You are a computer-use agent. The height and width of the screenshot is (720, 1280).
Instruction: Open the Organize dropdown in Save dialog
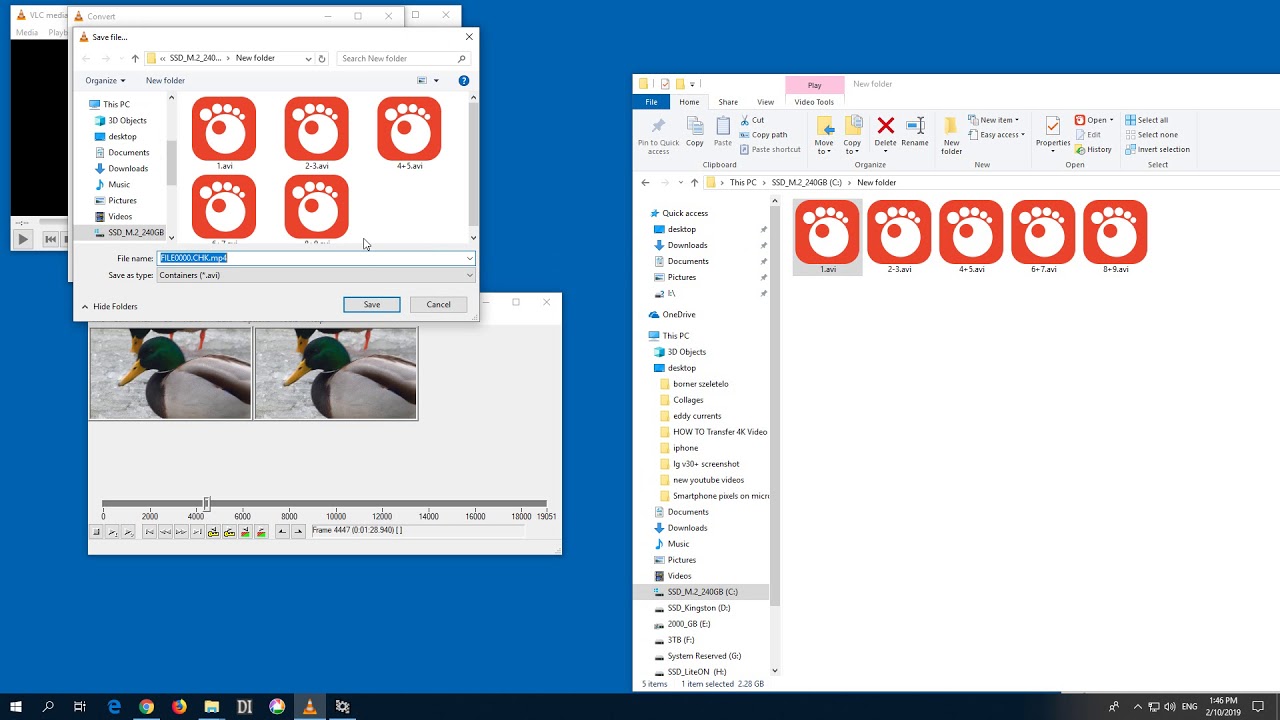tap(105, 81)
